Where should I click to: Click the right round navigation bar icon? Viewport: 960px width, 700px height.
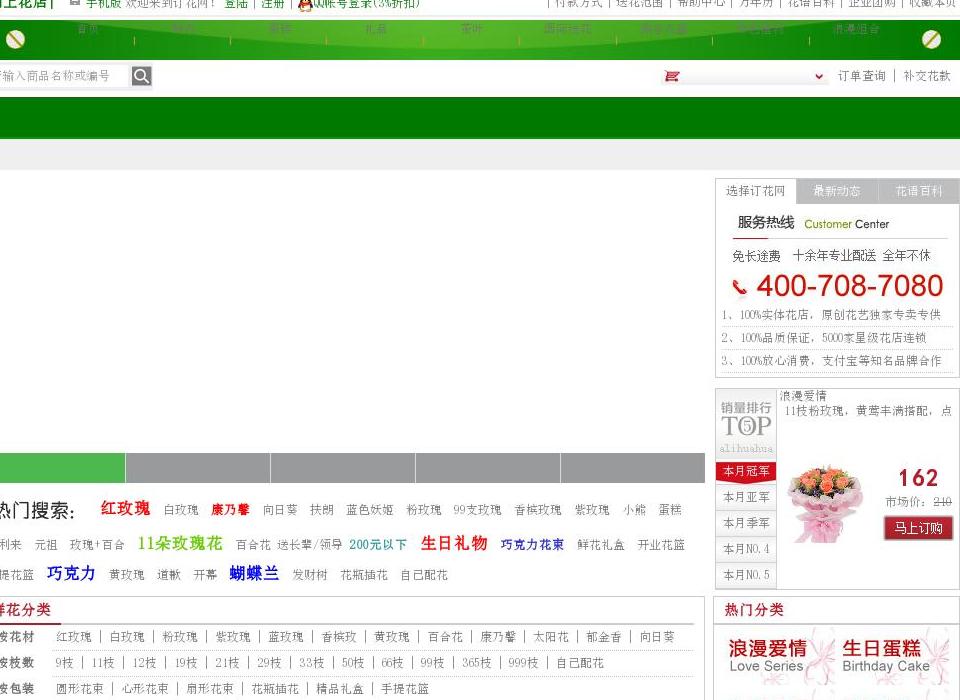931,39
